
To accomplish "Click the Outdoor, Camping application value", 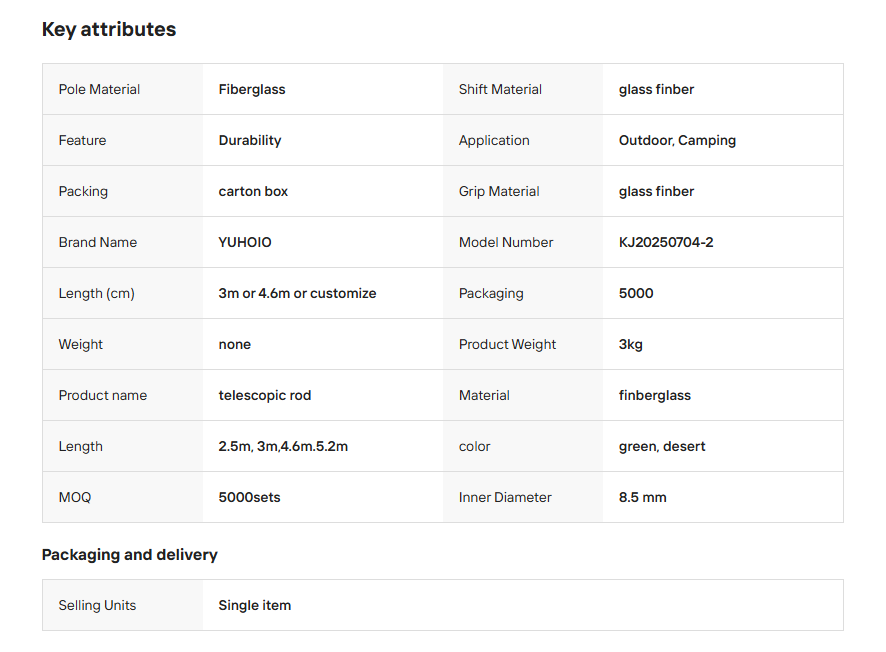I will tap(677, 141).
